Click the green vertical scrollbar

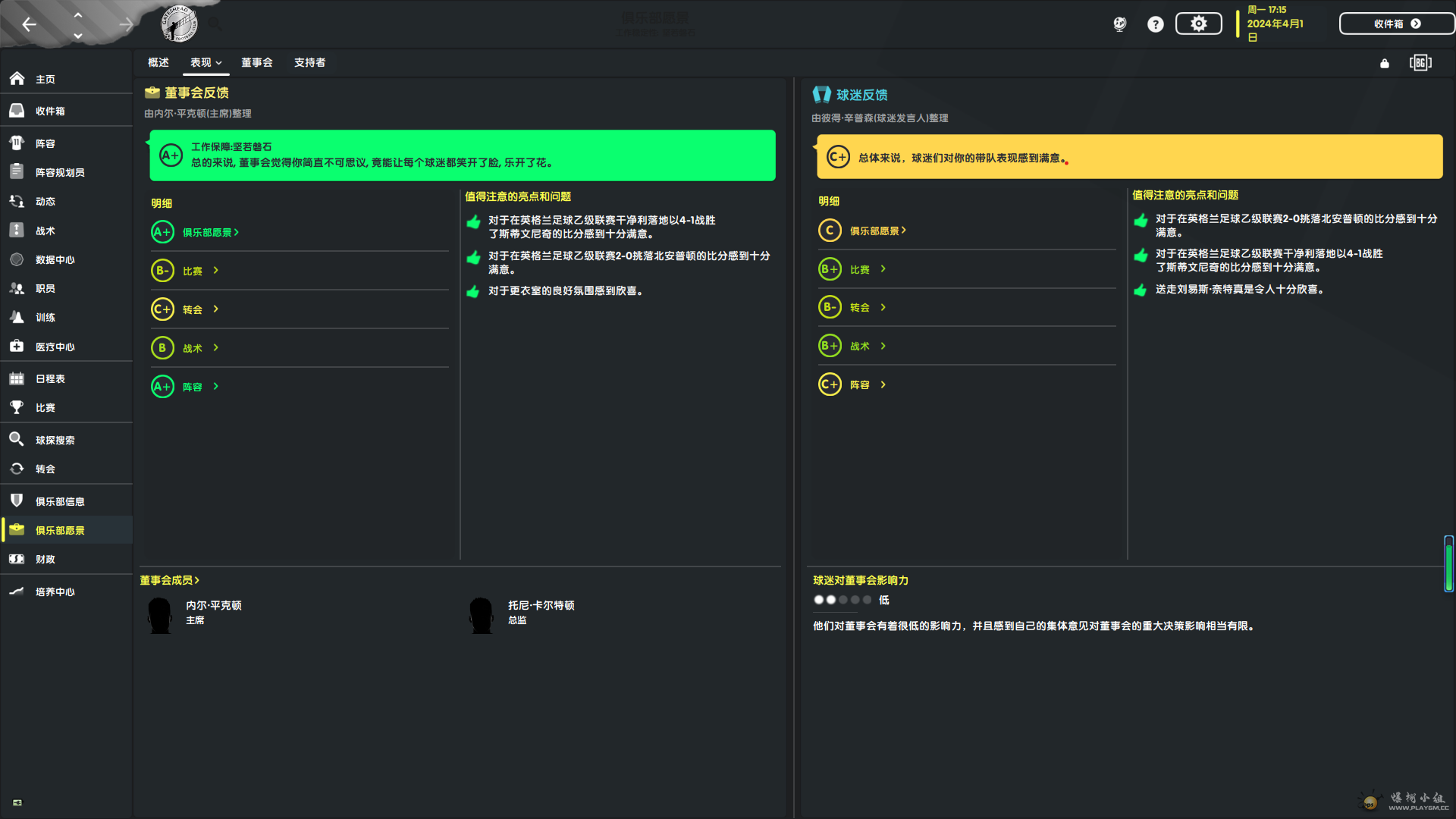coord(1448,563)
